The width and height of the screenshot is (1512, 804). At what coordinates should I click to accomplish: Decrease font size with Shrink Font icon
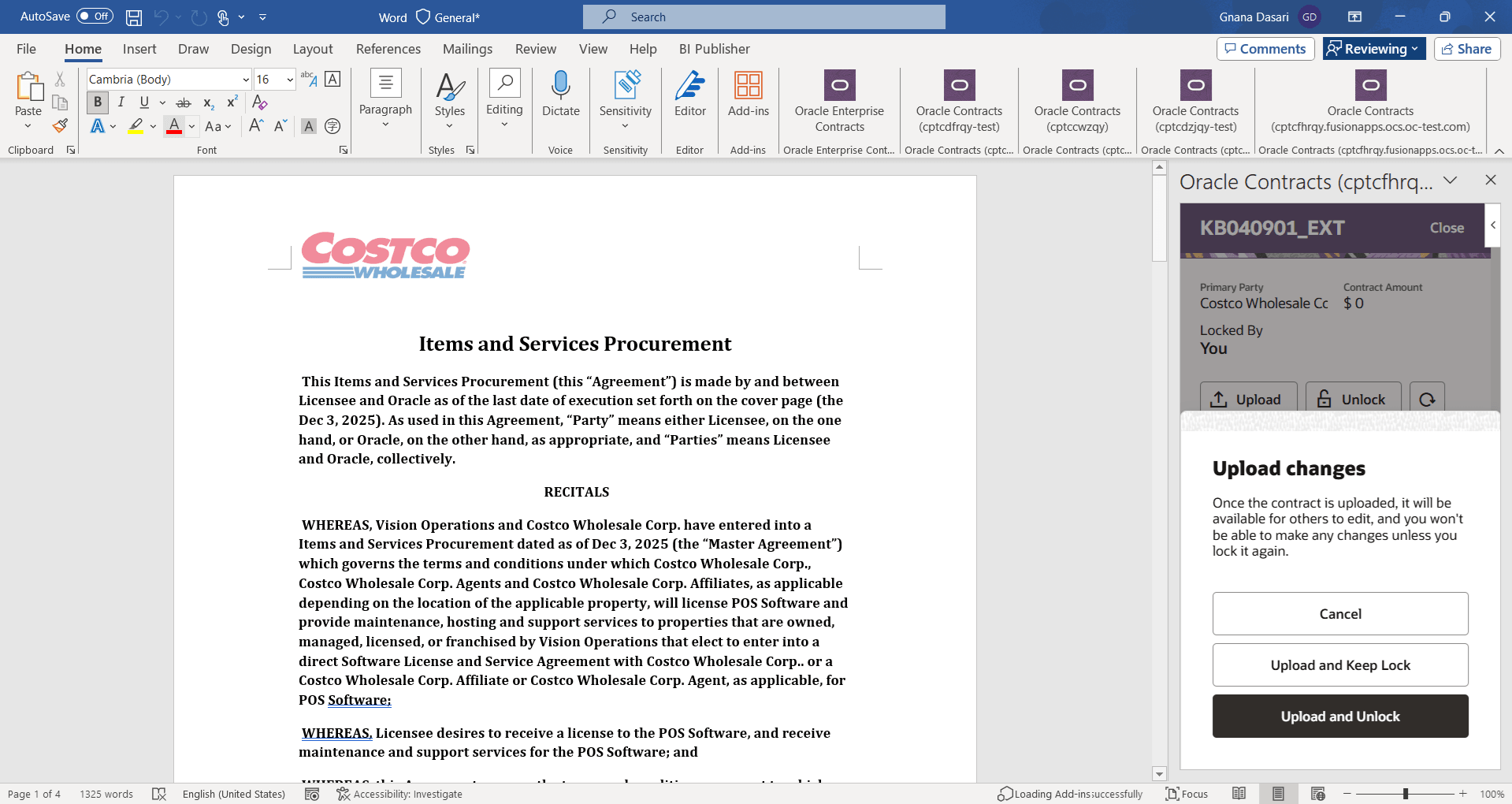pyautogui.click(x=280, y=126)
